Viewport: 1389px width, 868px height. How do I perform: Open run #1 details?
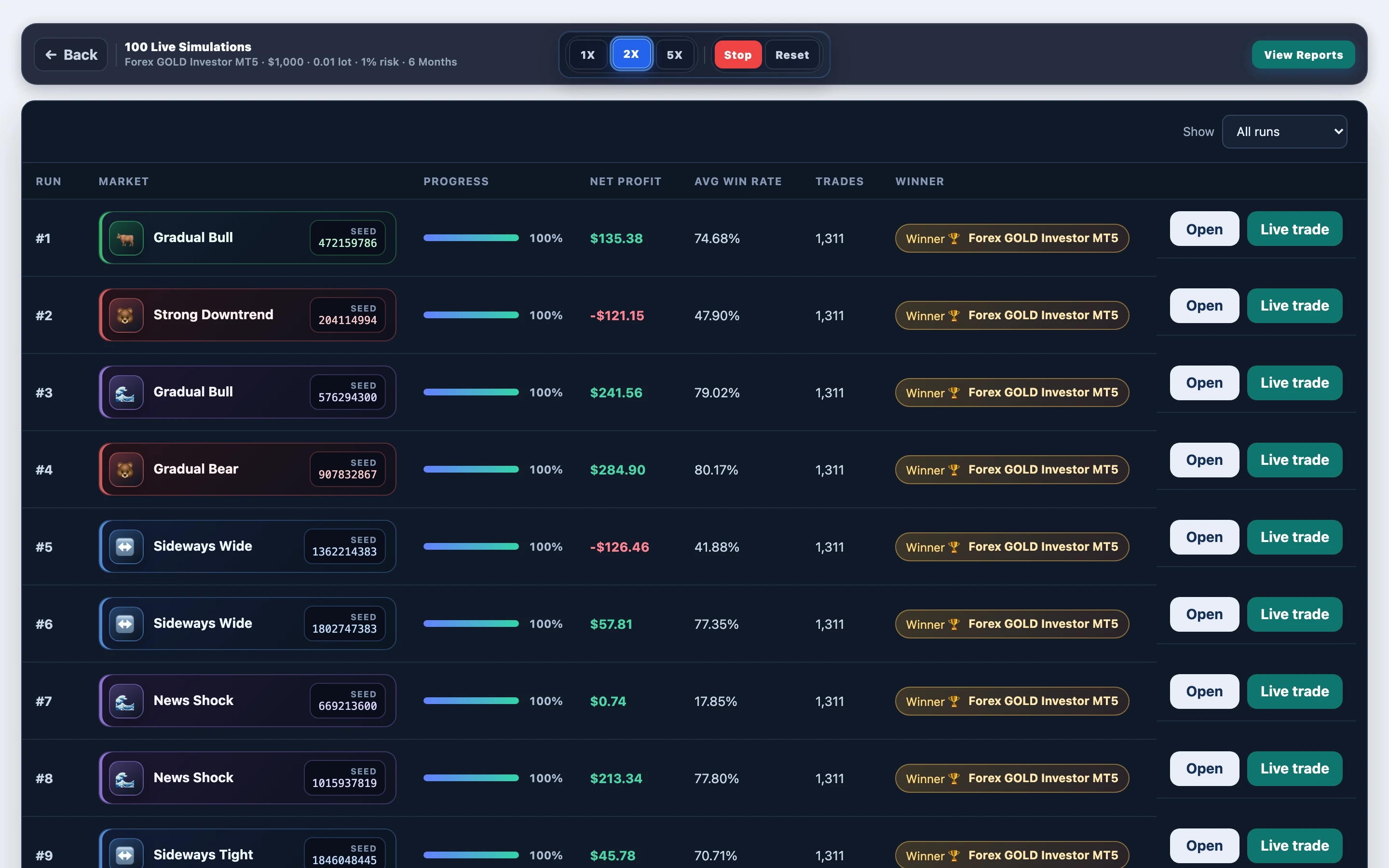[1204, 229]
